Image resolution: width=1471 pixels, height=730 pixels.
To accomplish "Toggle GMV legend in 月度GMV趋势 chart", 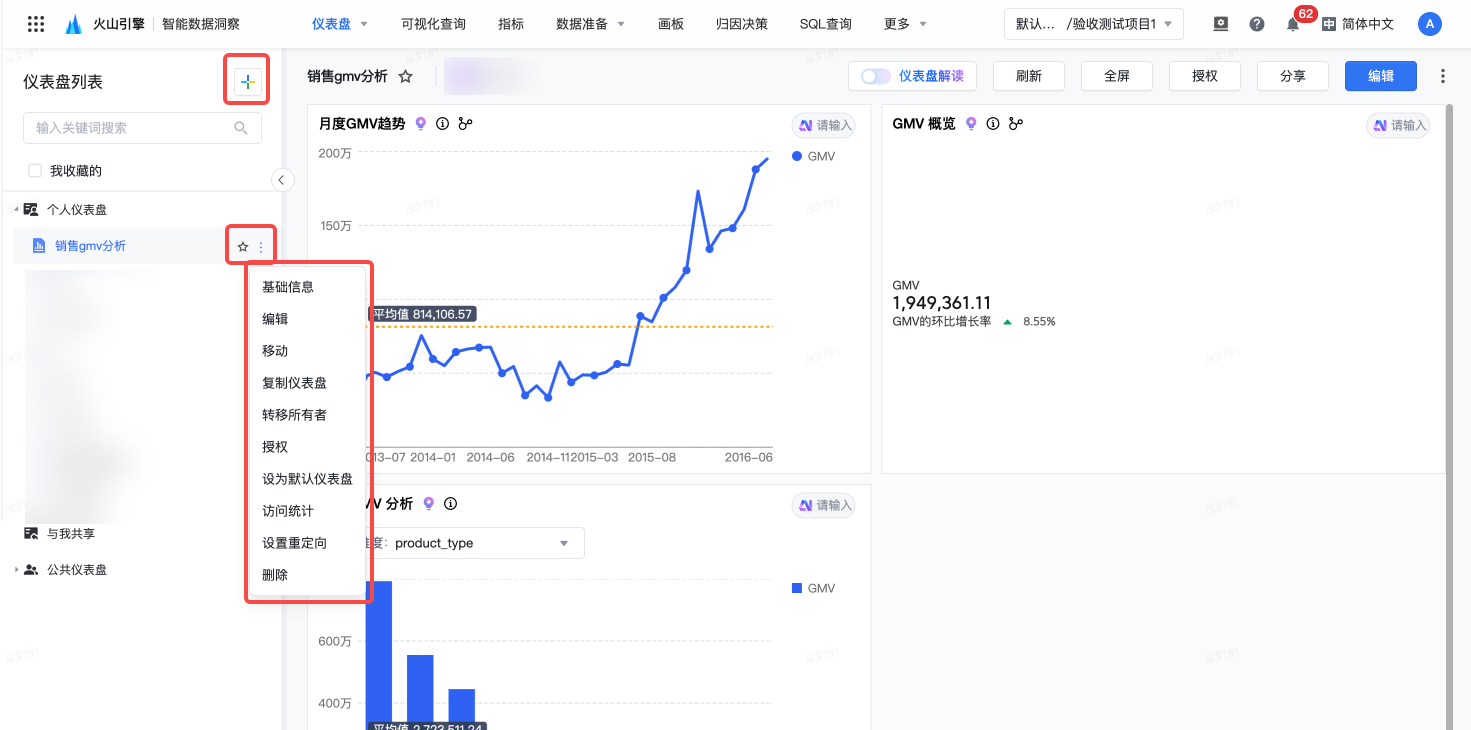I will pos(813,157).
